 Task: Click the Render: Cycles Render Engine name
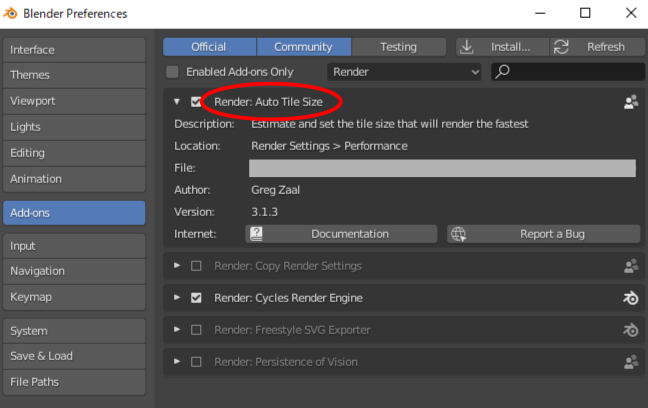(288, 298)
